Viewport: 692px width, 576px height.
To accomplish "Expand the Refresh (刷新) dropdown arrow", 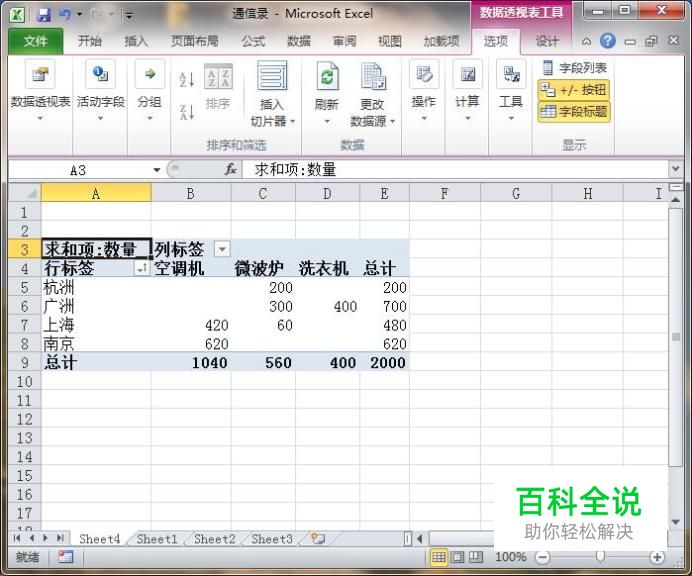I will [327, 121].
